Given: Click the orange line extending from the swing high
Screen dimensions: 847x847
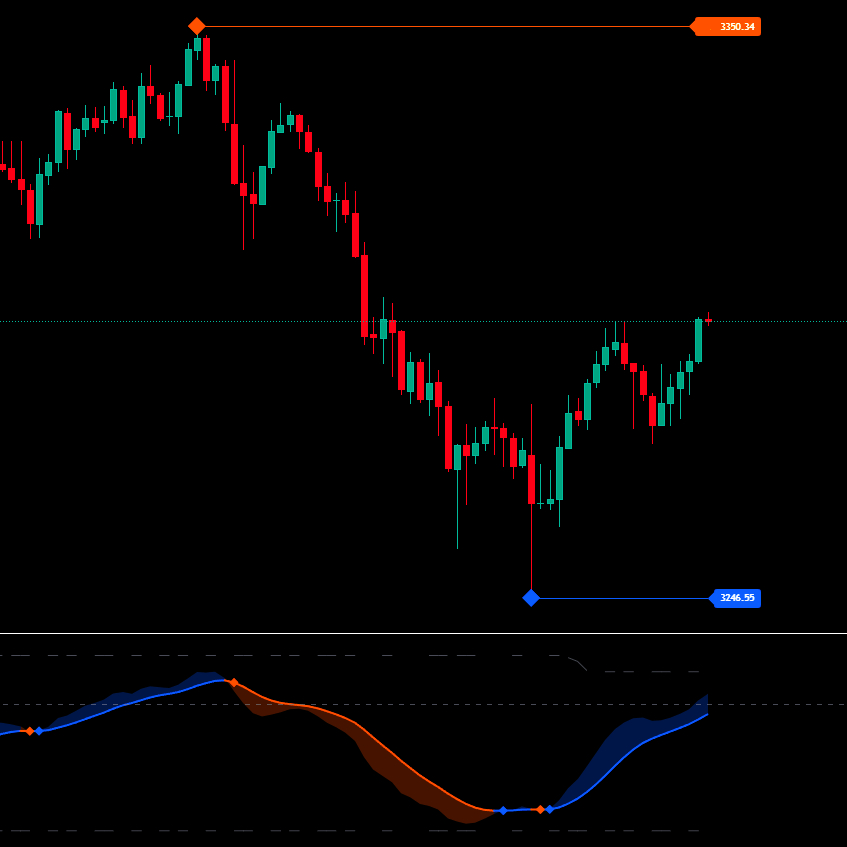Looking at the screenshot, I should pos(450,26).
